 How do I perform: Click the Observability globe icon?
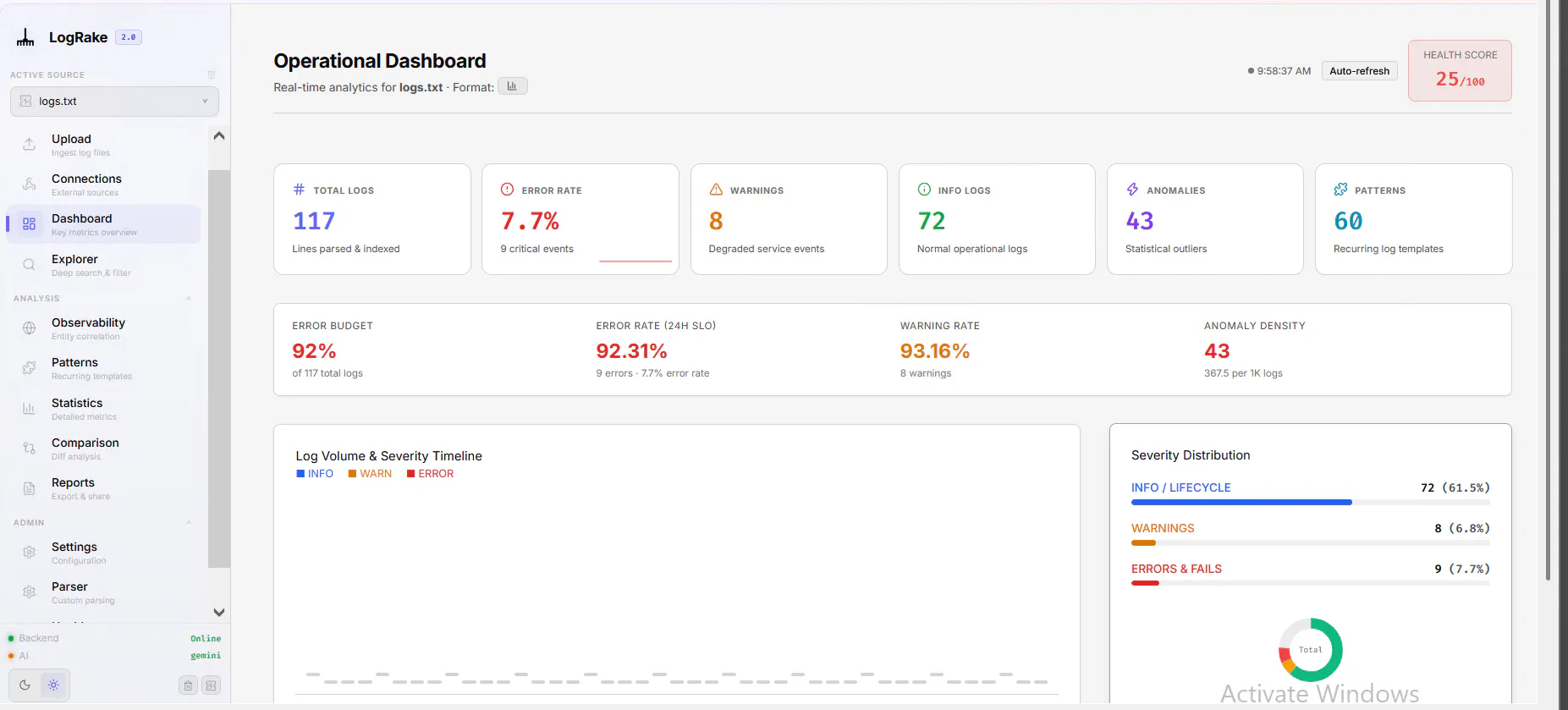[x=29, y=328]
